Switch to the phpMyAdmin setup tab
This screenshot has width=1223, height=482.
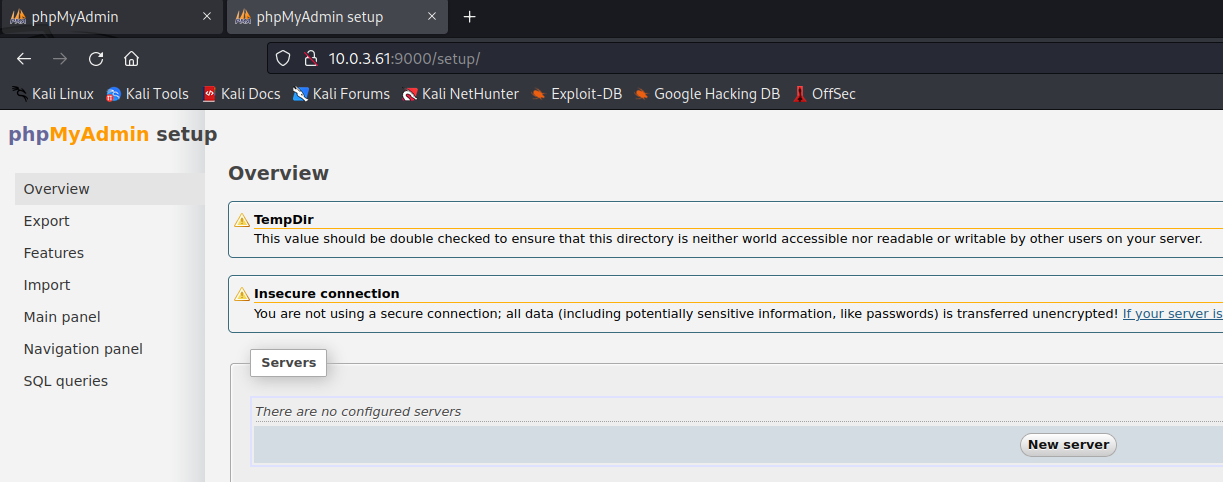click(x=338, y=17)
